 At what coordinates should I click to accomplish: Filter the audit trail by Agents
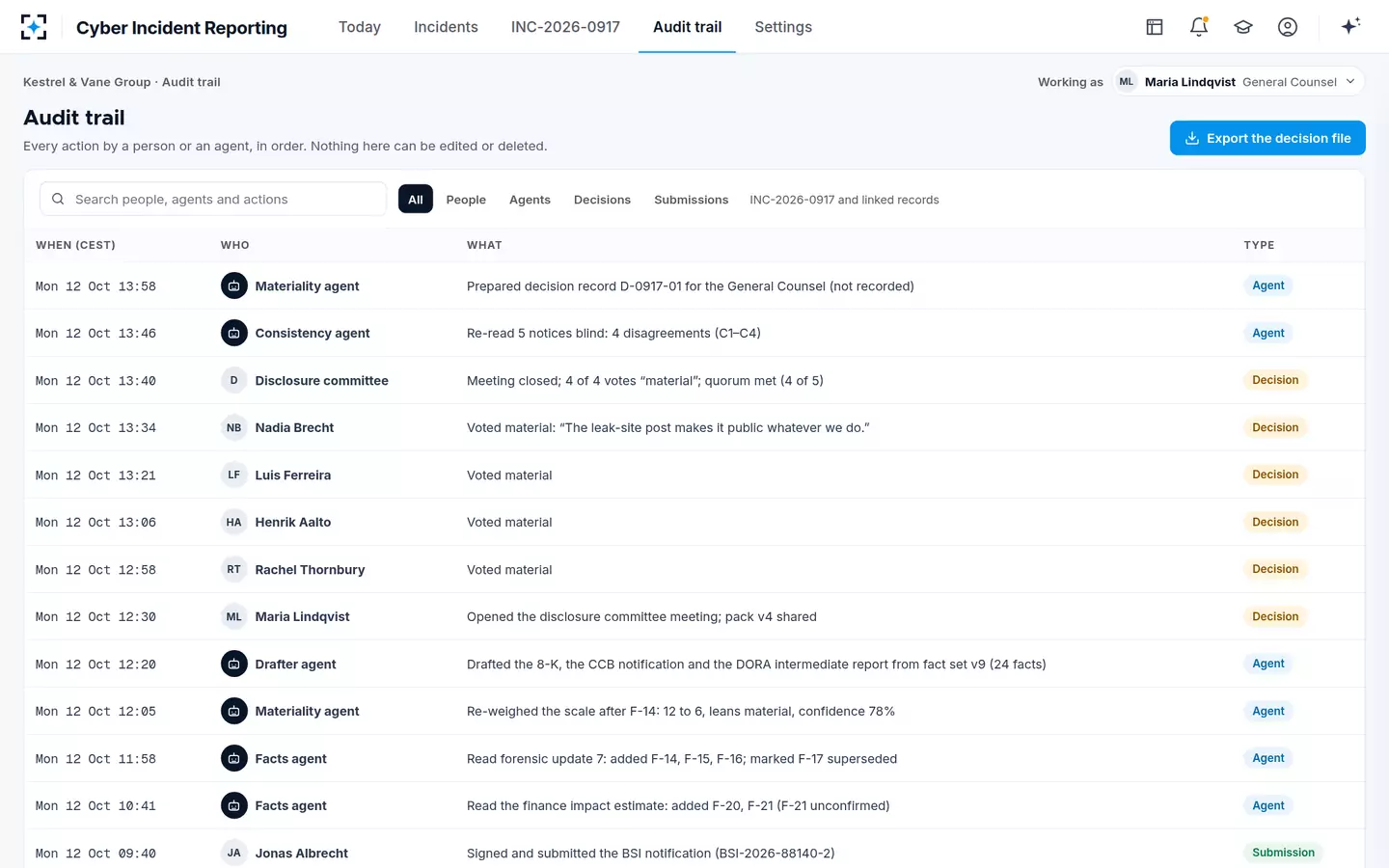click(x=530, y=200)
